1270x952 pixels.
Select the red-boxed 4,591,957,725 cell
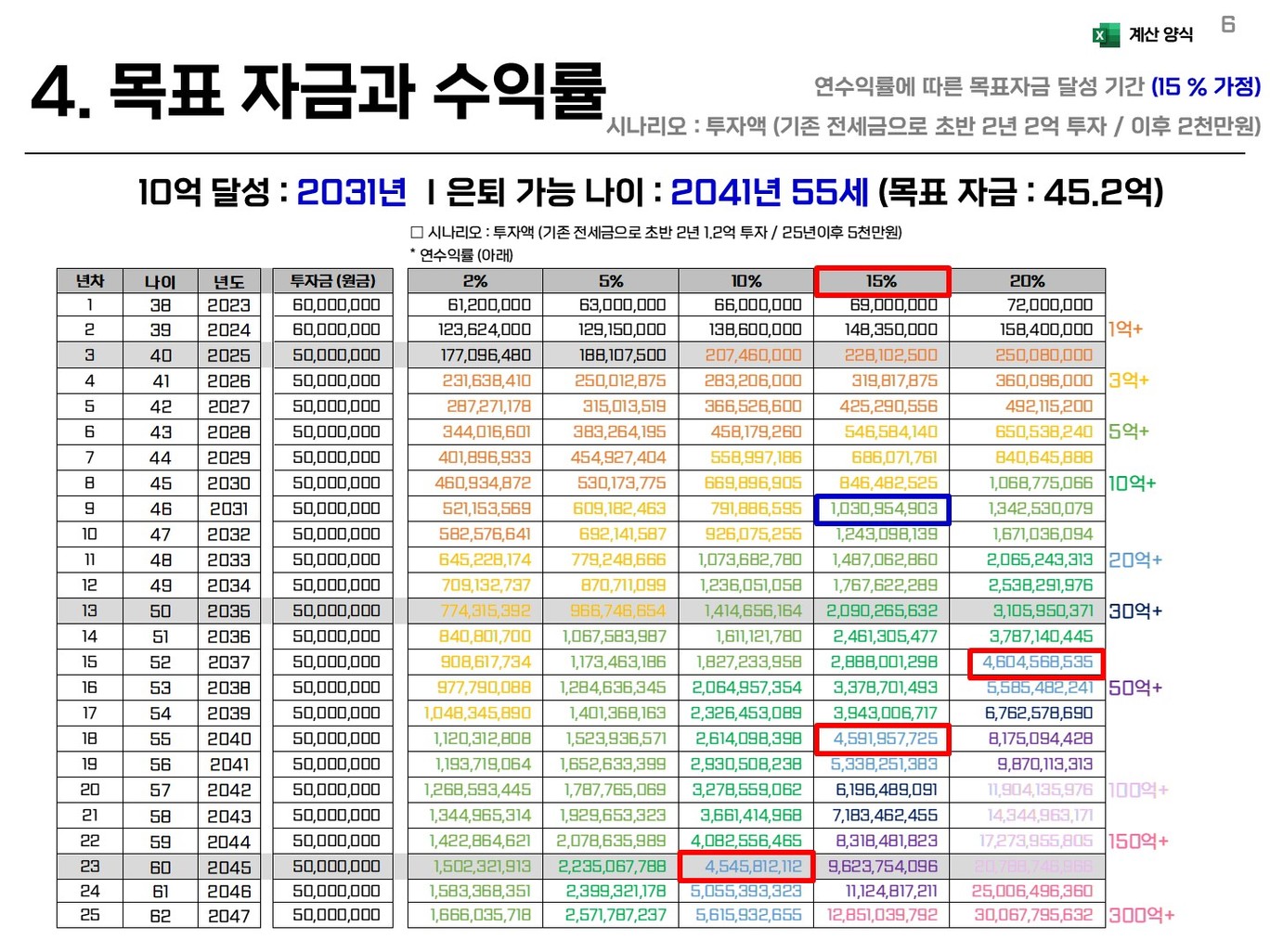[883, 740]
